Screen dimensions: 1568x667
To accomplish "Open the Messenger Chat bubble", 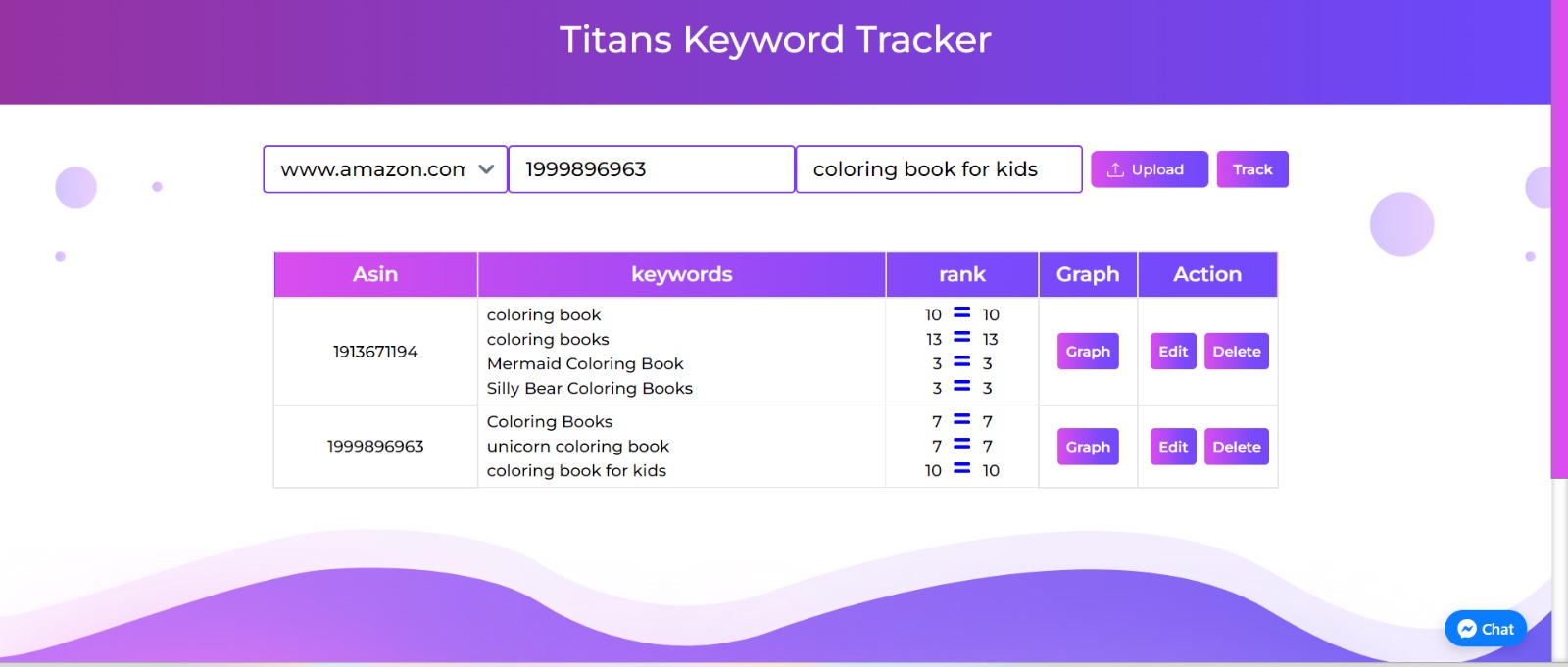I will point(1485,629).
